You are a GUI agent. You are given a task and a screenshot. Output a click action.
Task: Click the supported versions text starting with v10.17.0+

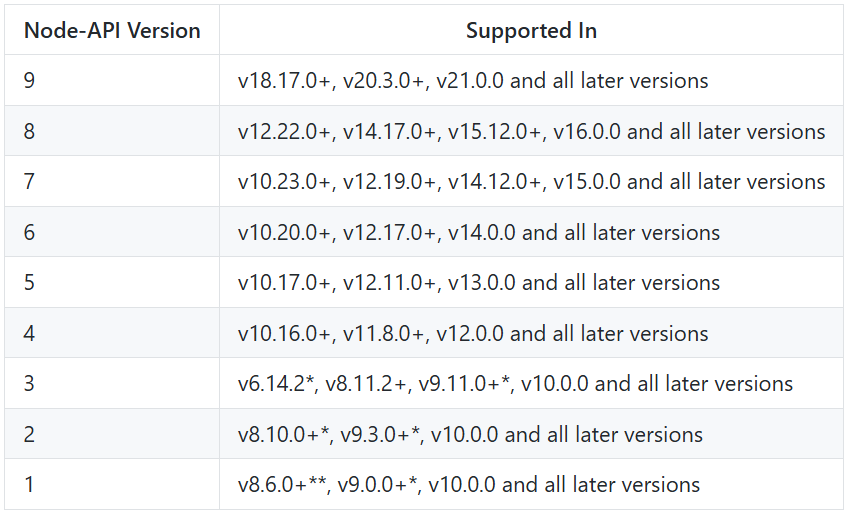point(479,283)
